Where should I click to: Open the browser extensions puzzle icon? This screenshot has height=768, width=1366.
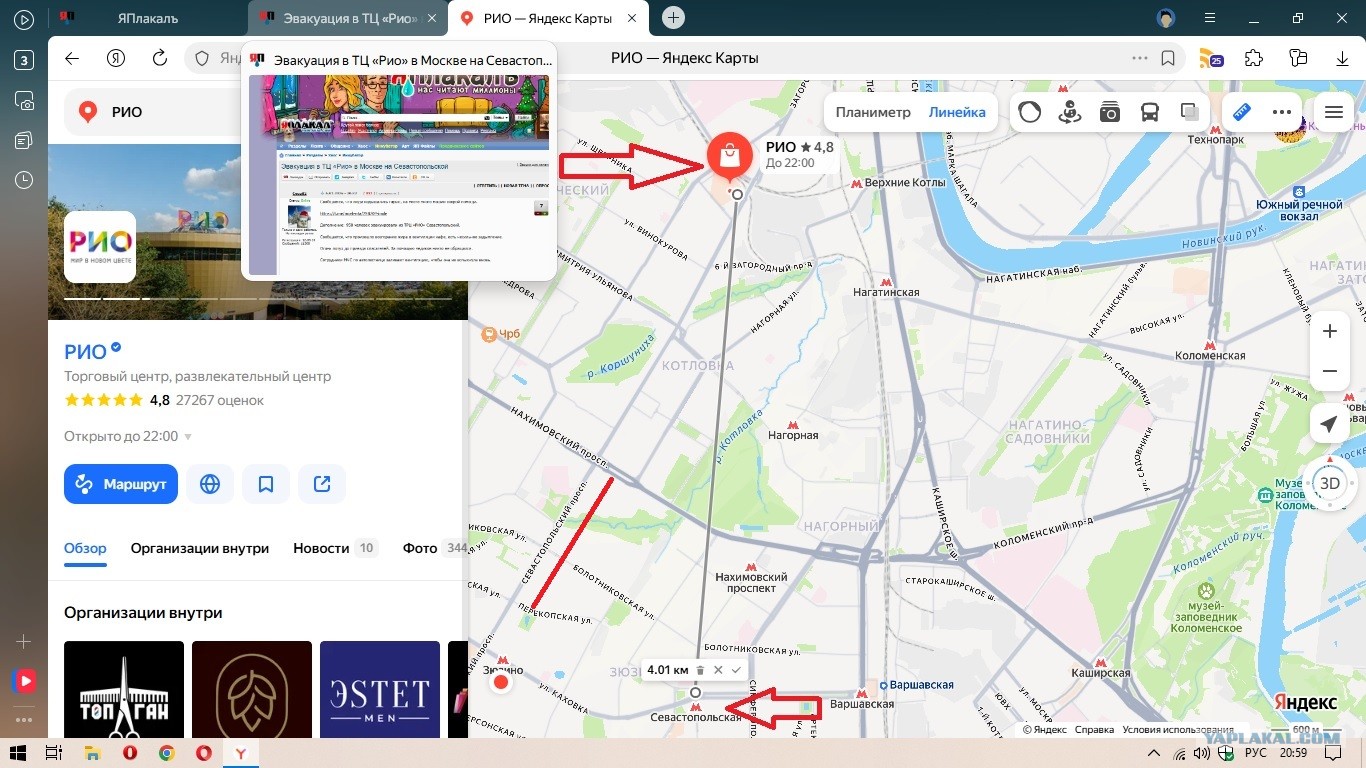tap(1254, 58)
